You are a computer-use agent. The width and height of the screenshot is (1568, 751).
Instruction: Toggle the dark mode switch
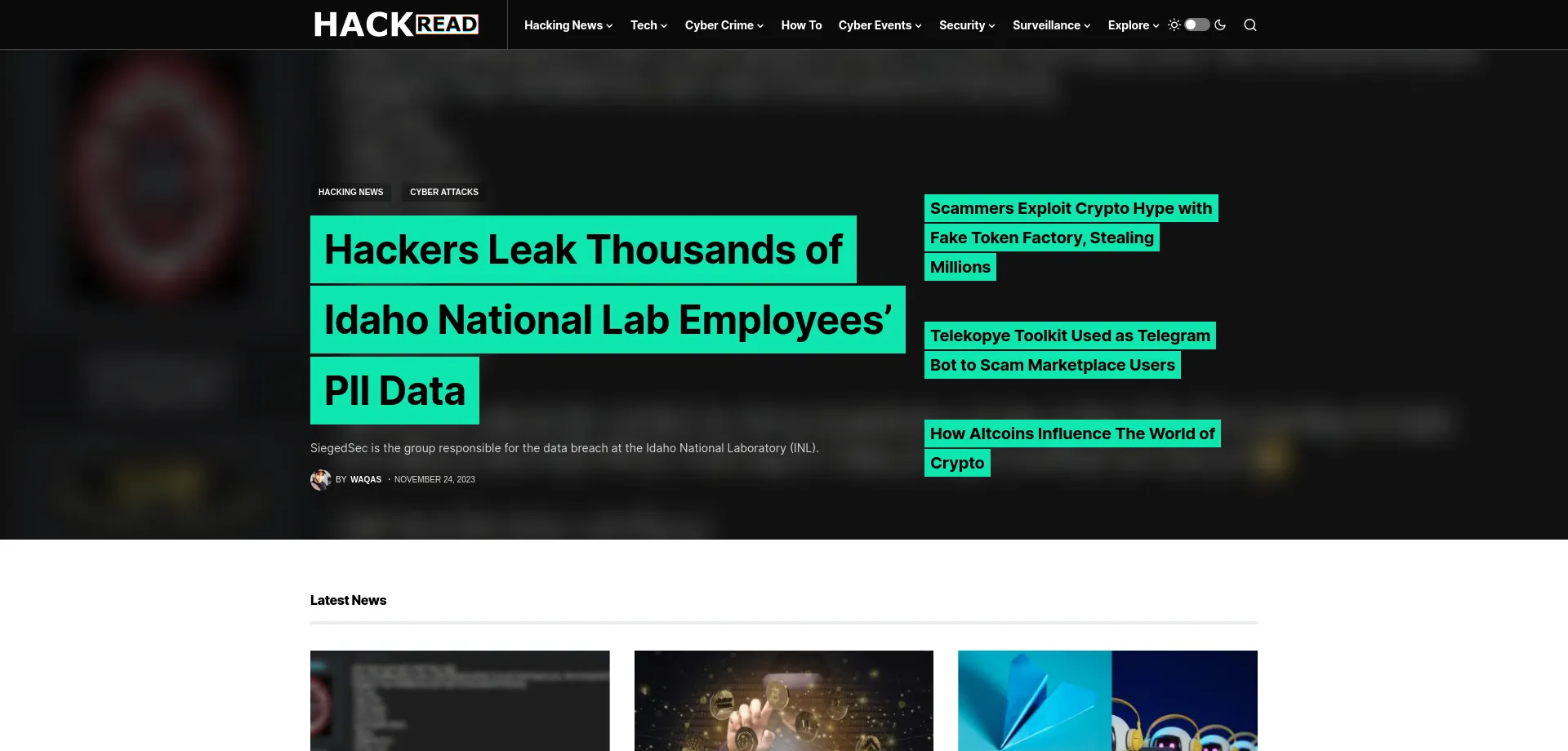tap(1197, 24)
